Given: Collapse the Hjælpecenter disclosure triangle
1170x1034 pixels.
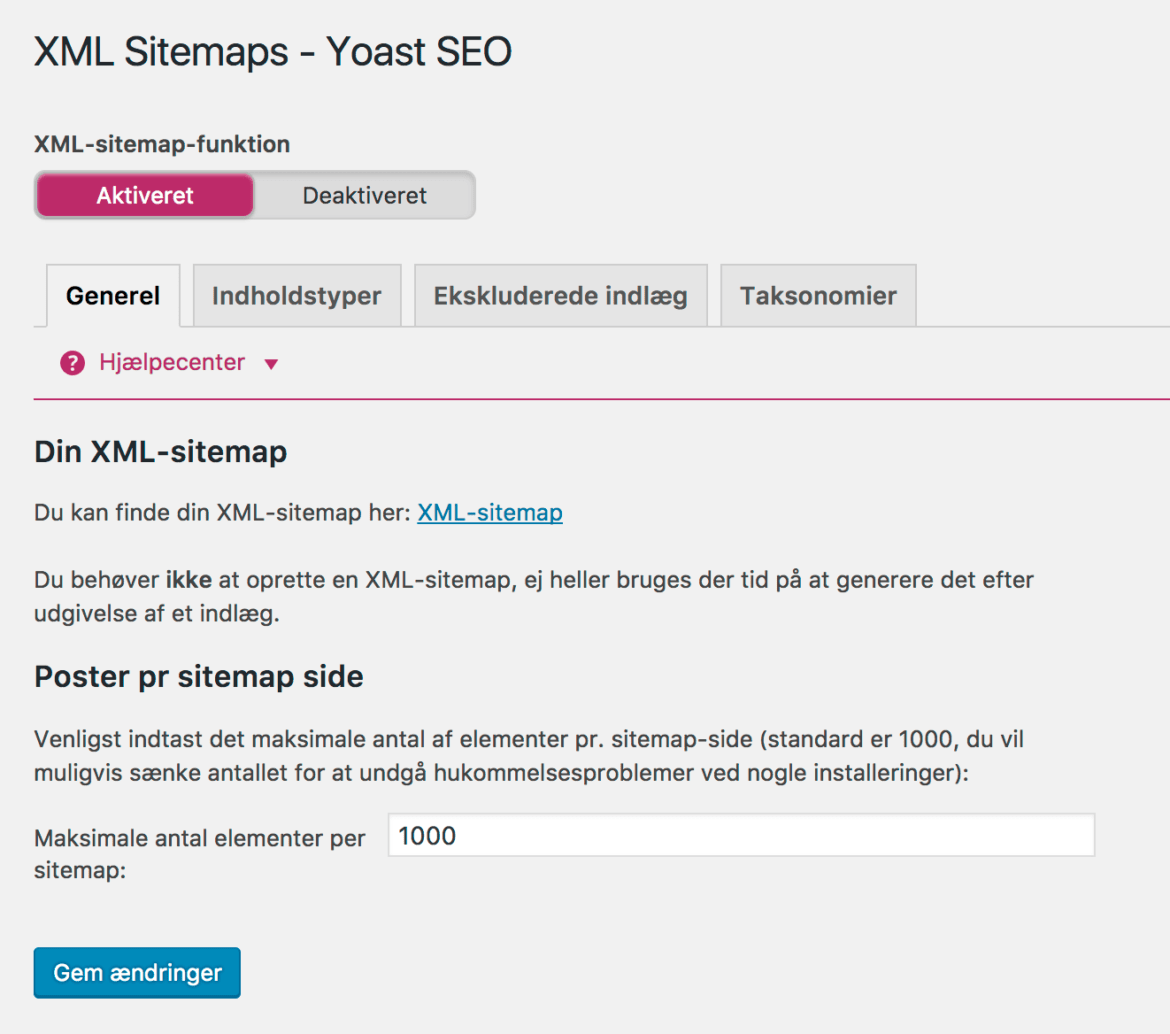Looking at the screenshot, I should tap(270, 363).
